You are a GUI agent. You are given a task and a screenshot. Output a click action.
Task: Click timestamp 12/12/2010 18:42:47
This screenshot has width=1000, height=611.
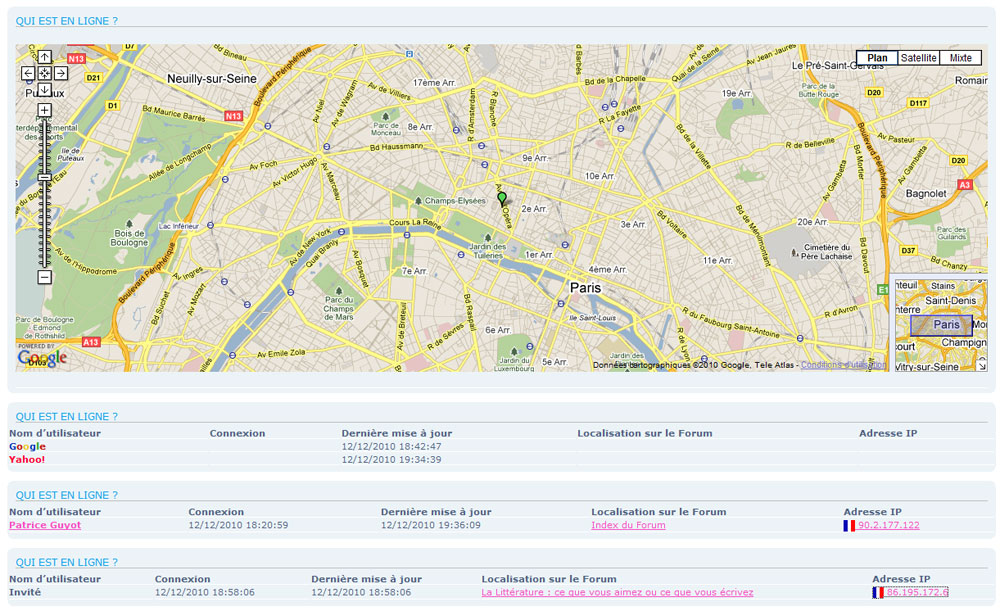391,446
